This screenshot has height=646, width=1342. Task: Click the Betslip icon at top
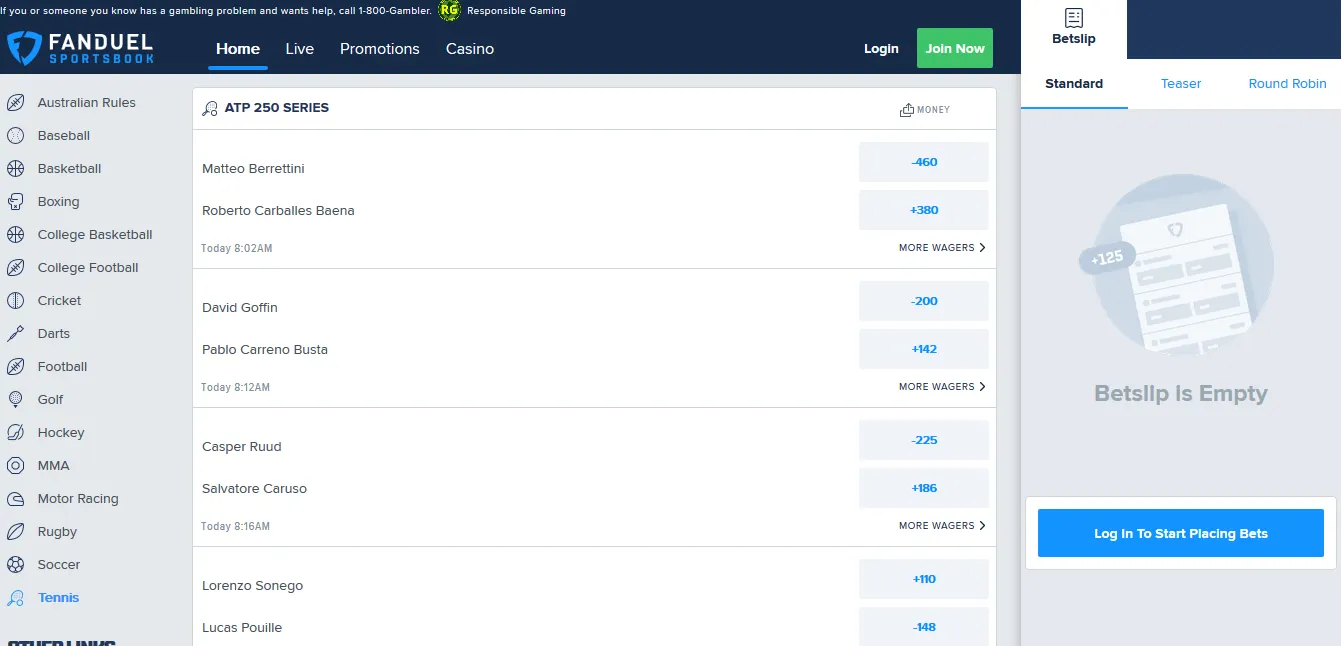[1074, 18]
